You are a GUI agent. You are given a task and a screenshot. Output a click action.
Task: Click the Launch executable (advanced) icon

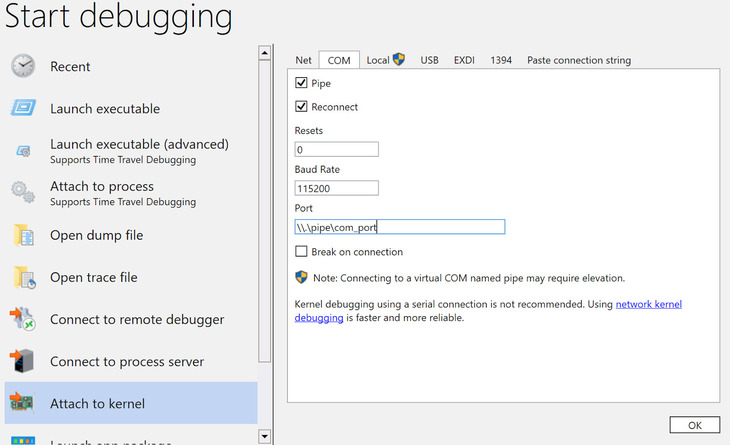[23, 151]
